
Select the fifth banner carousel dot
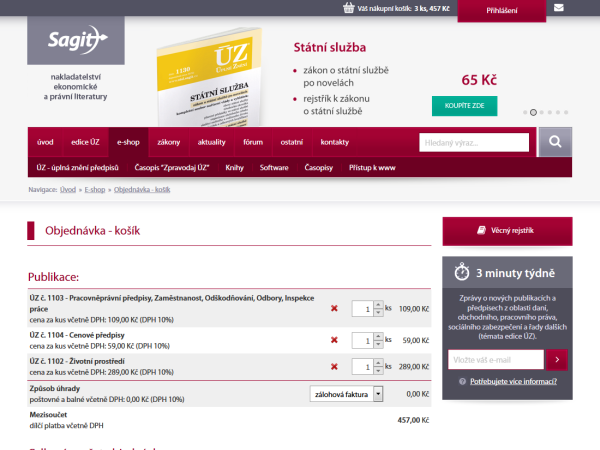click(558, 112)
